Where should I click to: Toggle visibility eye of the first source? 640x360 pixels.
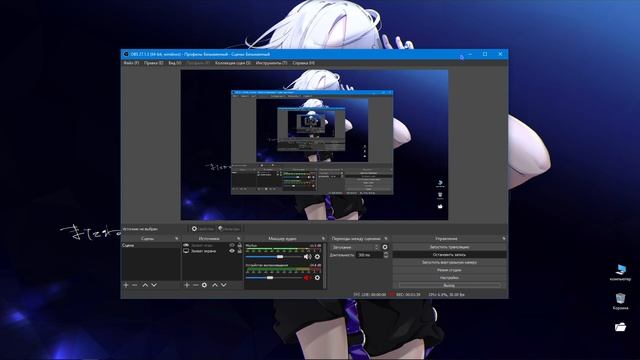232,245
